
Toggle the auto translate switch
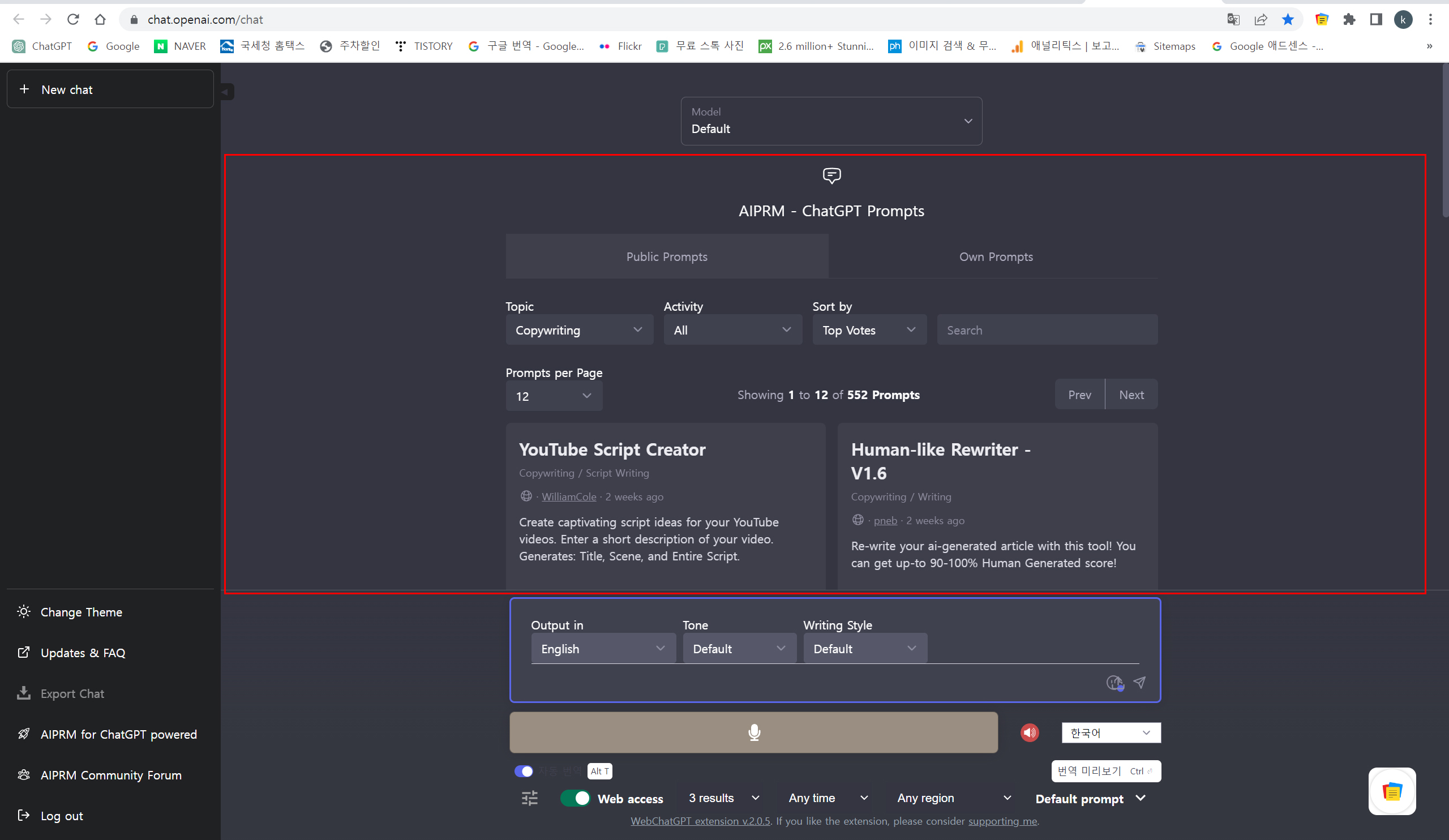[524, 771]
